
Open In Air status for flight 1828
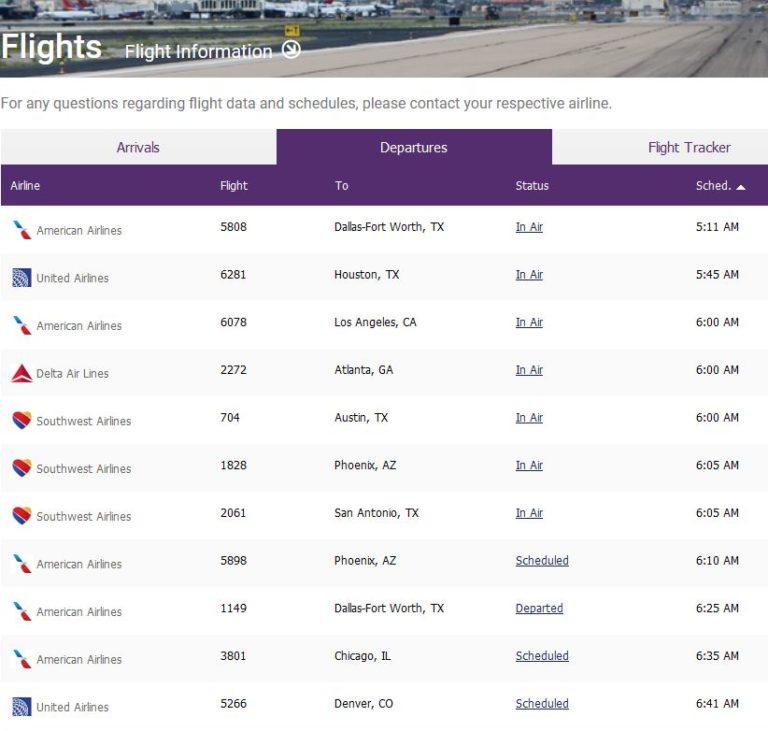click(x=529, y=465)
